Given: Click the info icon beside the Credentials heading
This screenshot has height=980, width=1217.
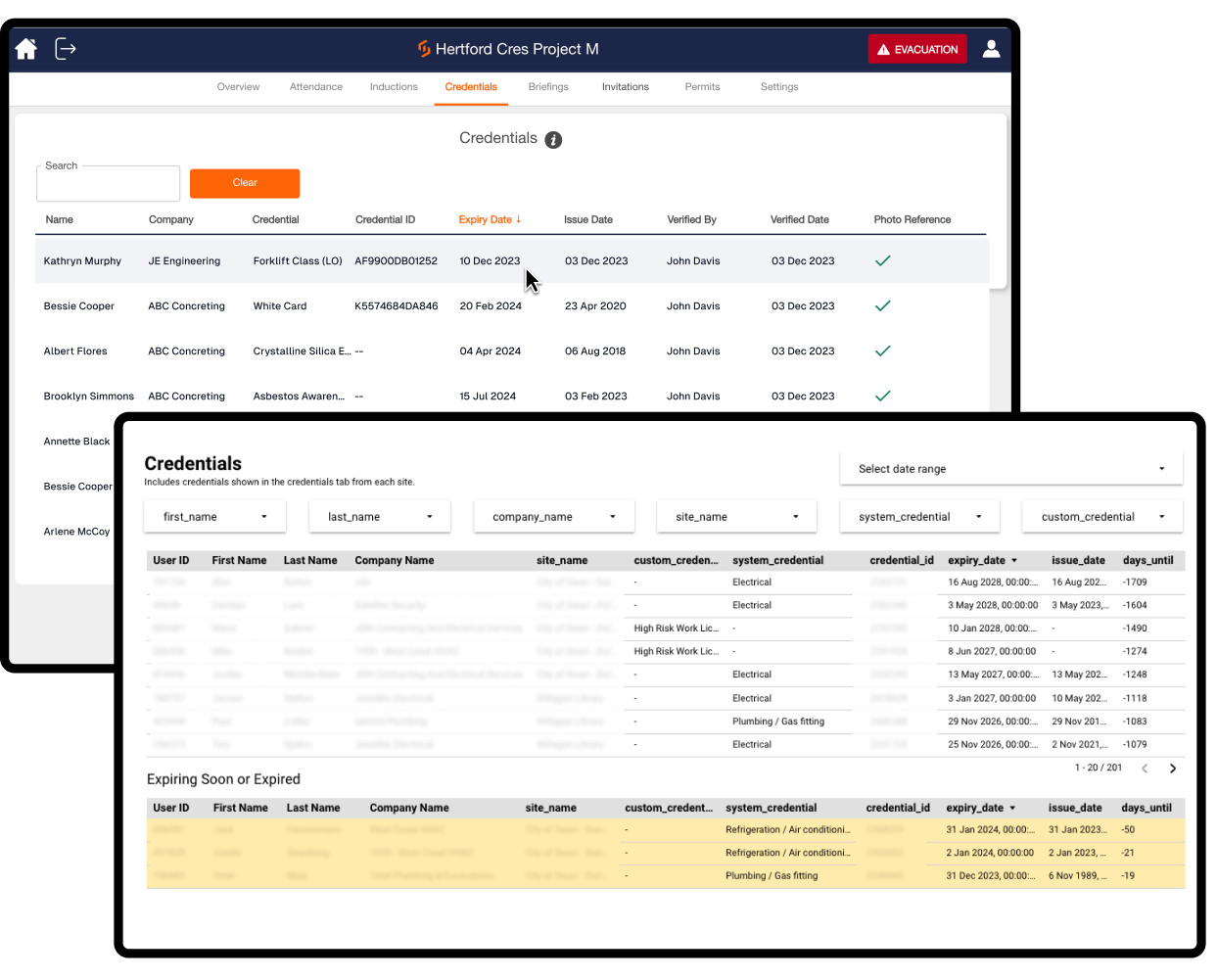Looking at the screenshot, I should [x=553, y=139].
